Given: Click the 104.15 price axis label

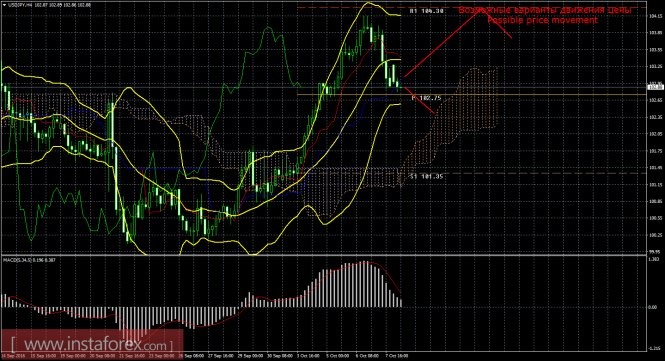Looking at the screenshot, I should tap(655, 16).
